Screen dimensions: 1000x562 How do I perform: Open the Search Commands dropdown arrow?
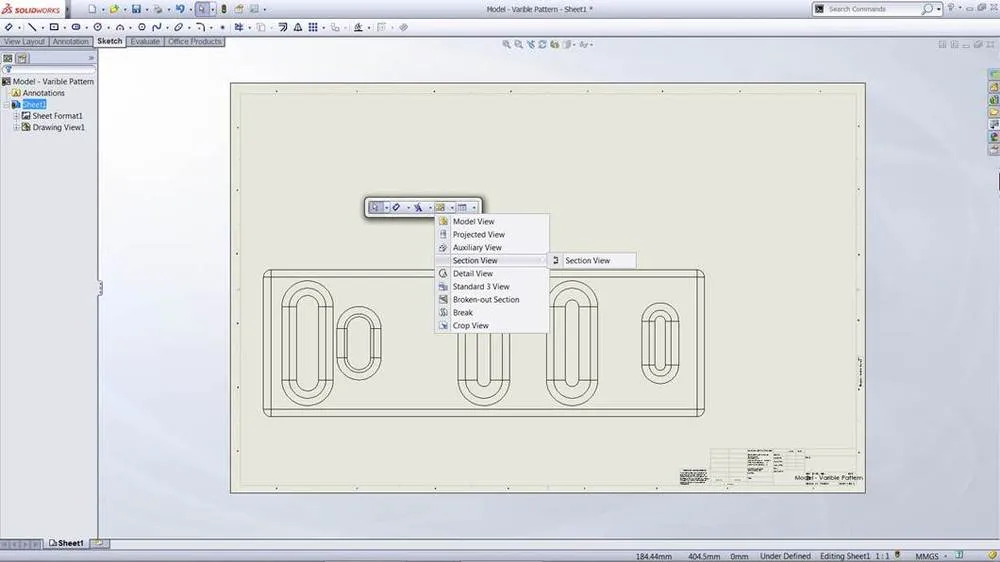tap(939, 10)
